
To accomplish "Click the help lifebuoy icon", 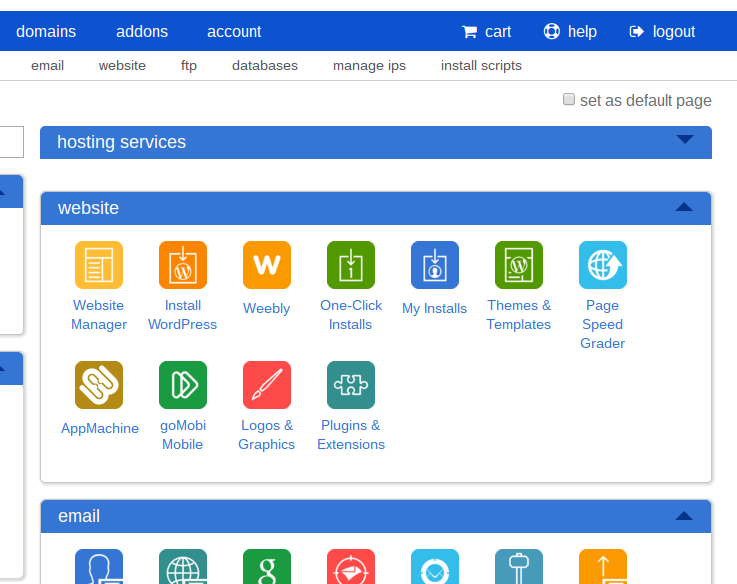I will (551, 31).
